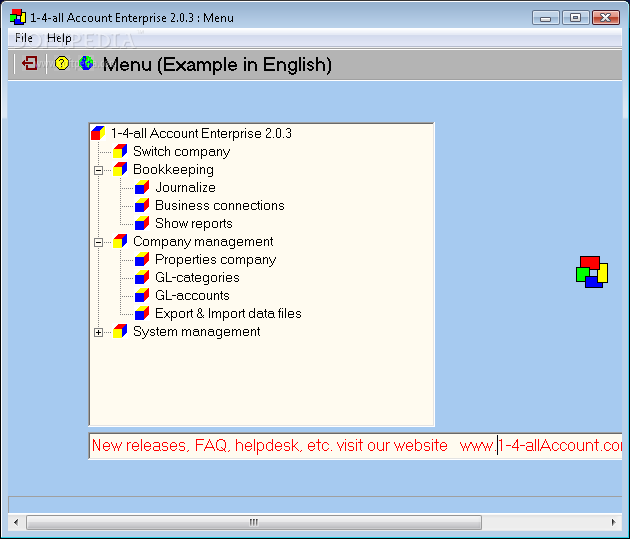Open Properties company from the tree
Screen dimensions: 630x539
[215, 259]
